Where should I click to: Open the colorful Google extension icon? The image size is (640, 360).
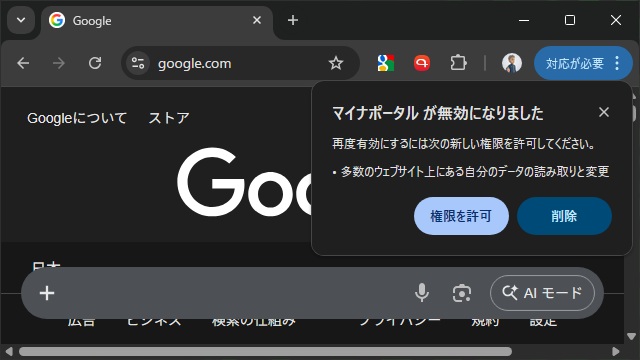click(385, 63)
